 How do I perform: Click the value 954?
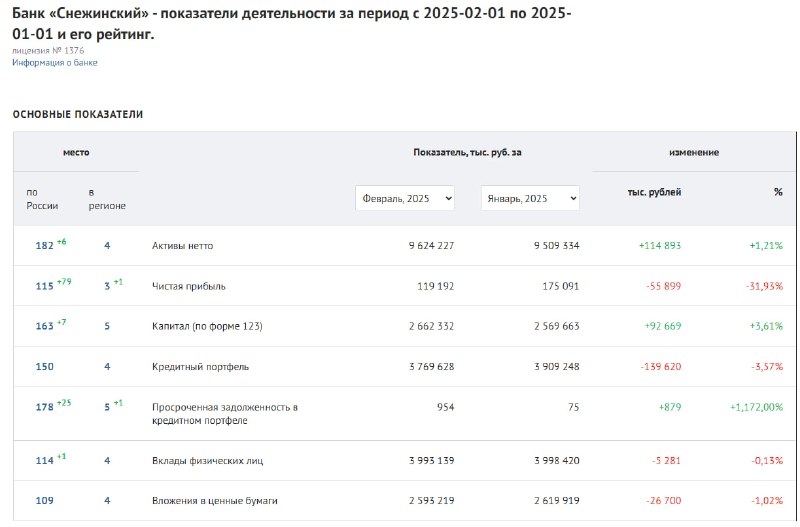pos(445,407)
